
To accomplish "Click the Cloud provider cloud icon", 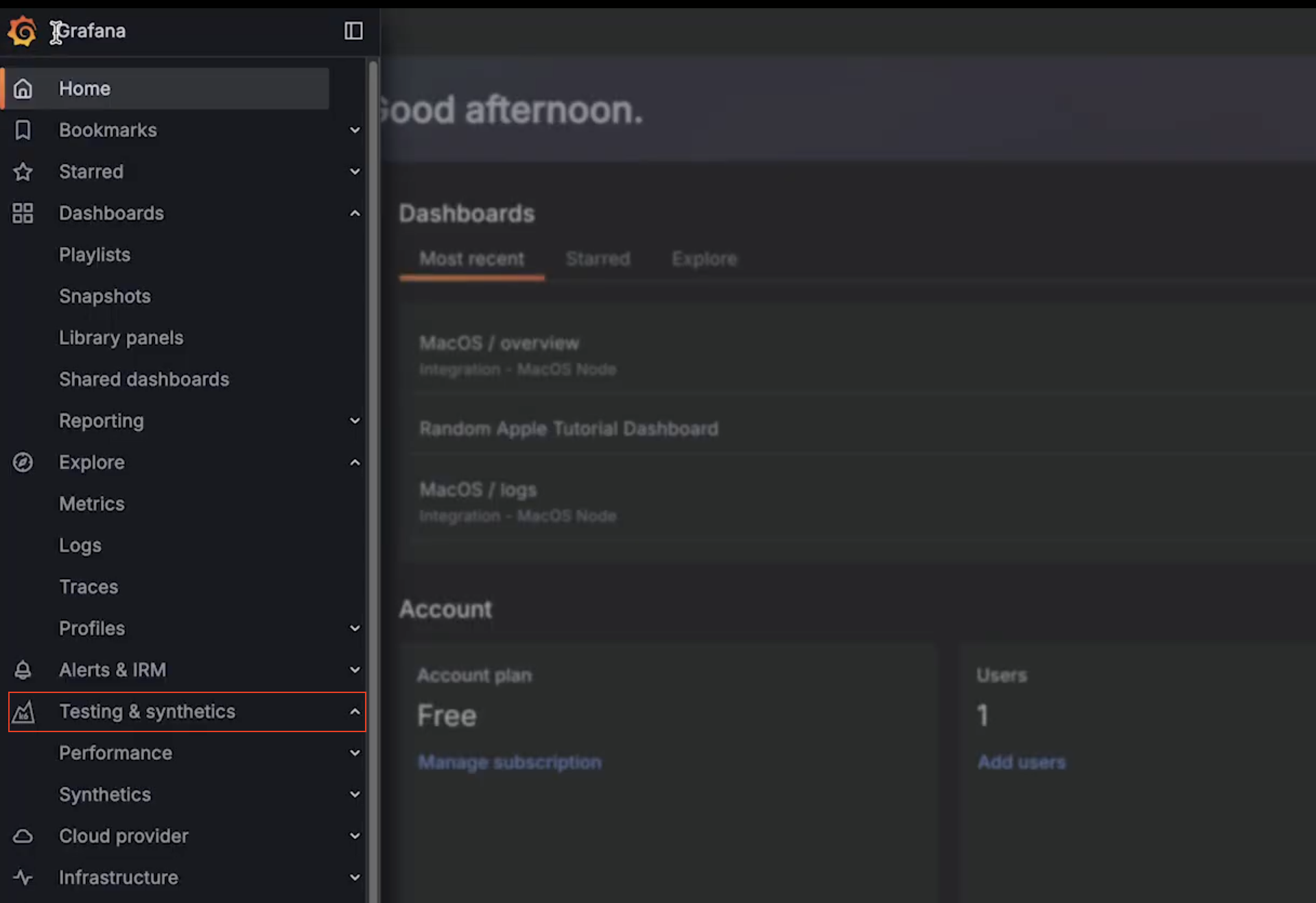I will (23, 836).
